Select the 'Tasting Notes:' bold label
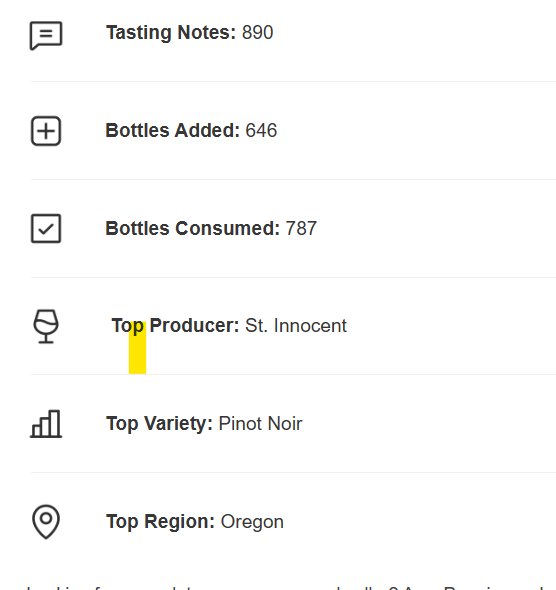This screenshot has height=590, width=556. pos(171,33)
